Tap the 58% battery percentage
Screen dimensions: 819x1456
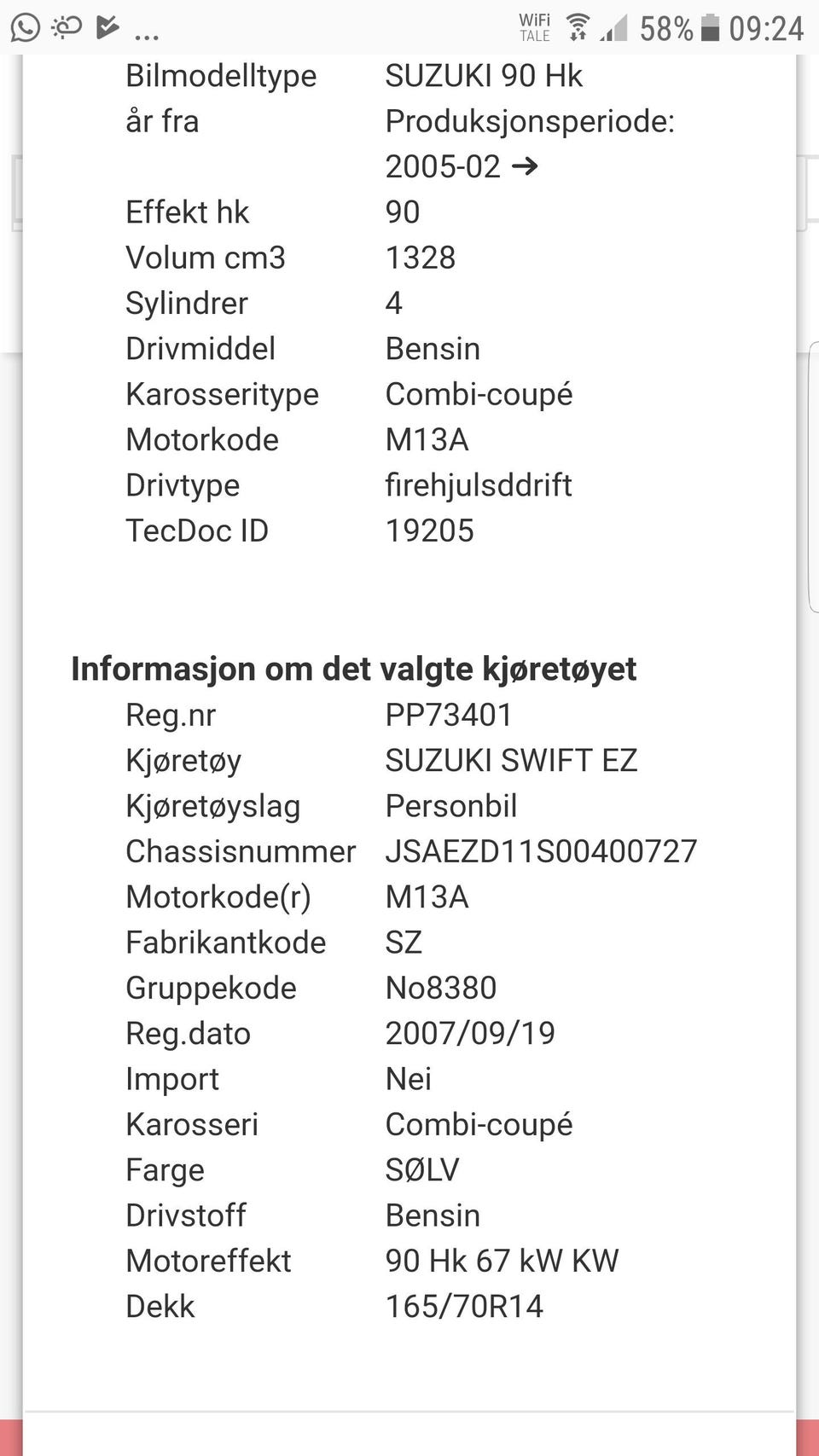666,28
